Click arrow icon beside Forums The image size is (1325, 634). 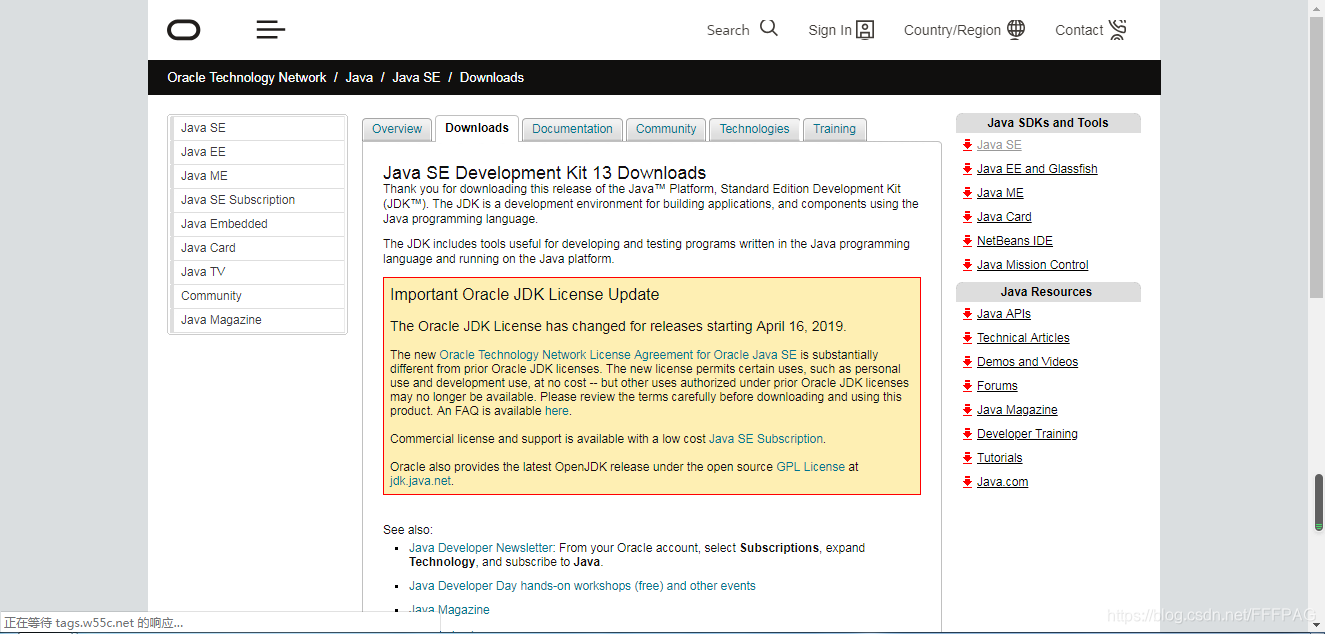pyautogui.click(x=967, y=386)
